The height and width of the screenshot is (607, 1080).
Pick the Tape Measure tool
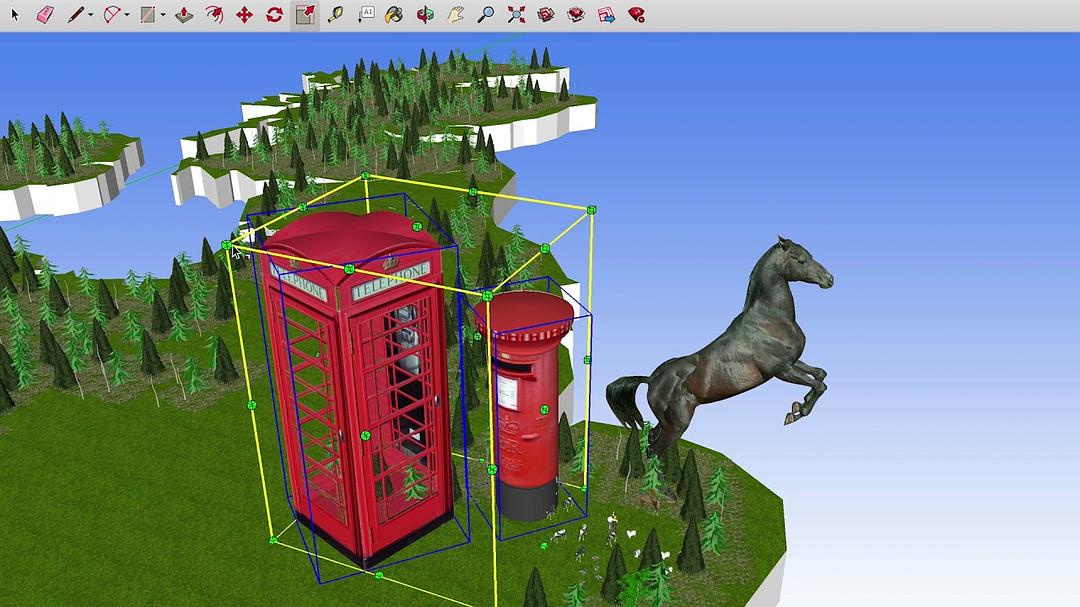[335, 15]
